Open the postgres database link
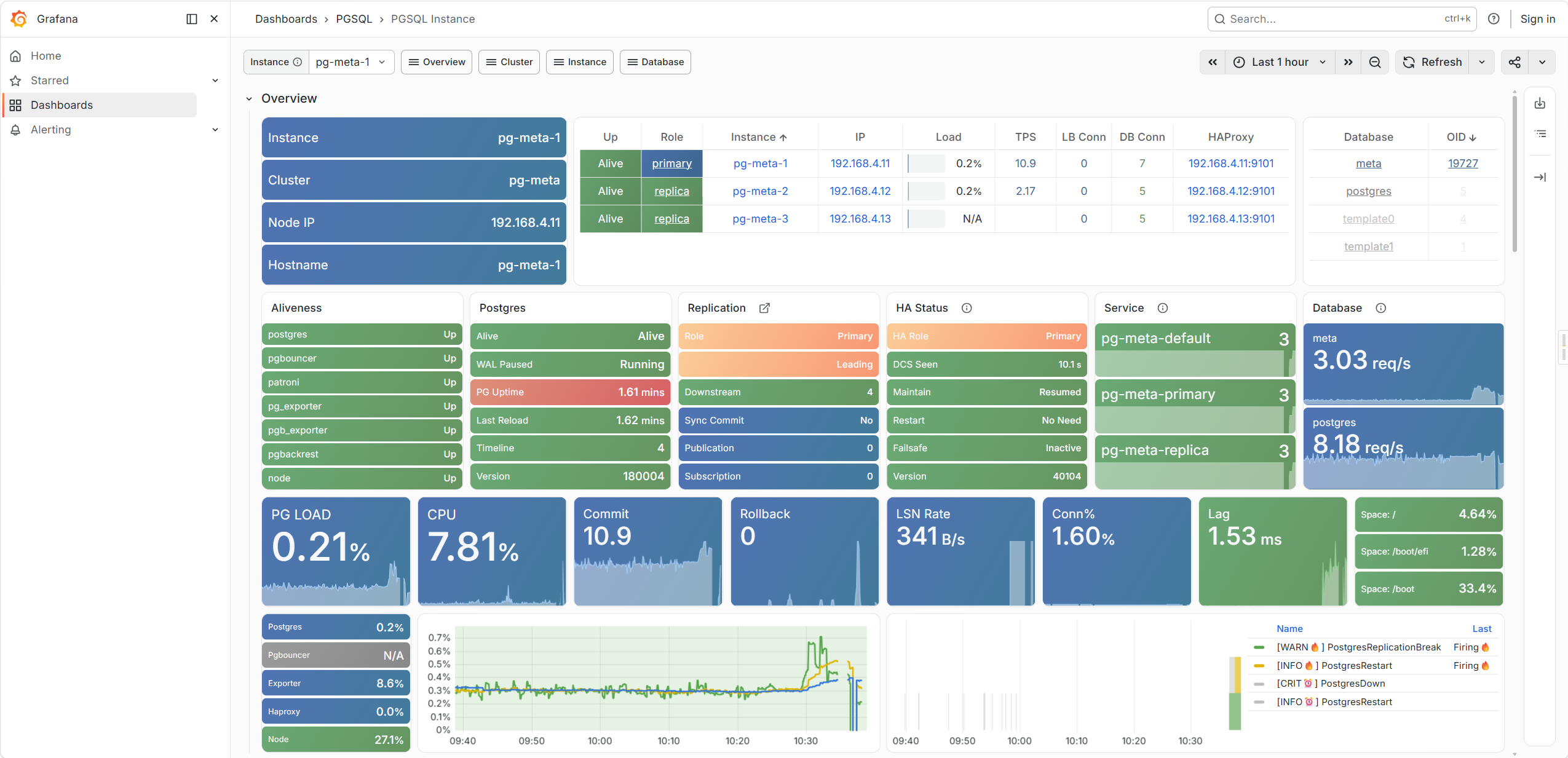 (x=1368, y=191)
